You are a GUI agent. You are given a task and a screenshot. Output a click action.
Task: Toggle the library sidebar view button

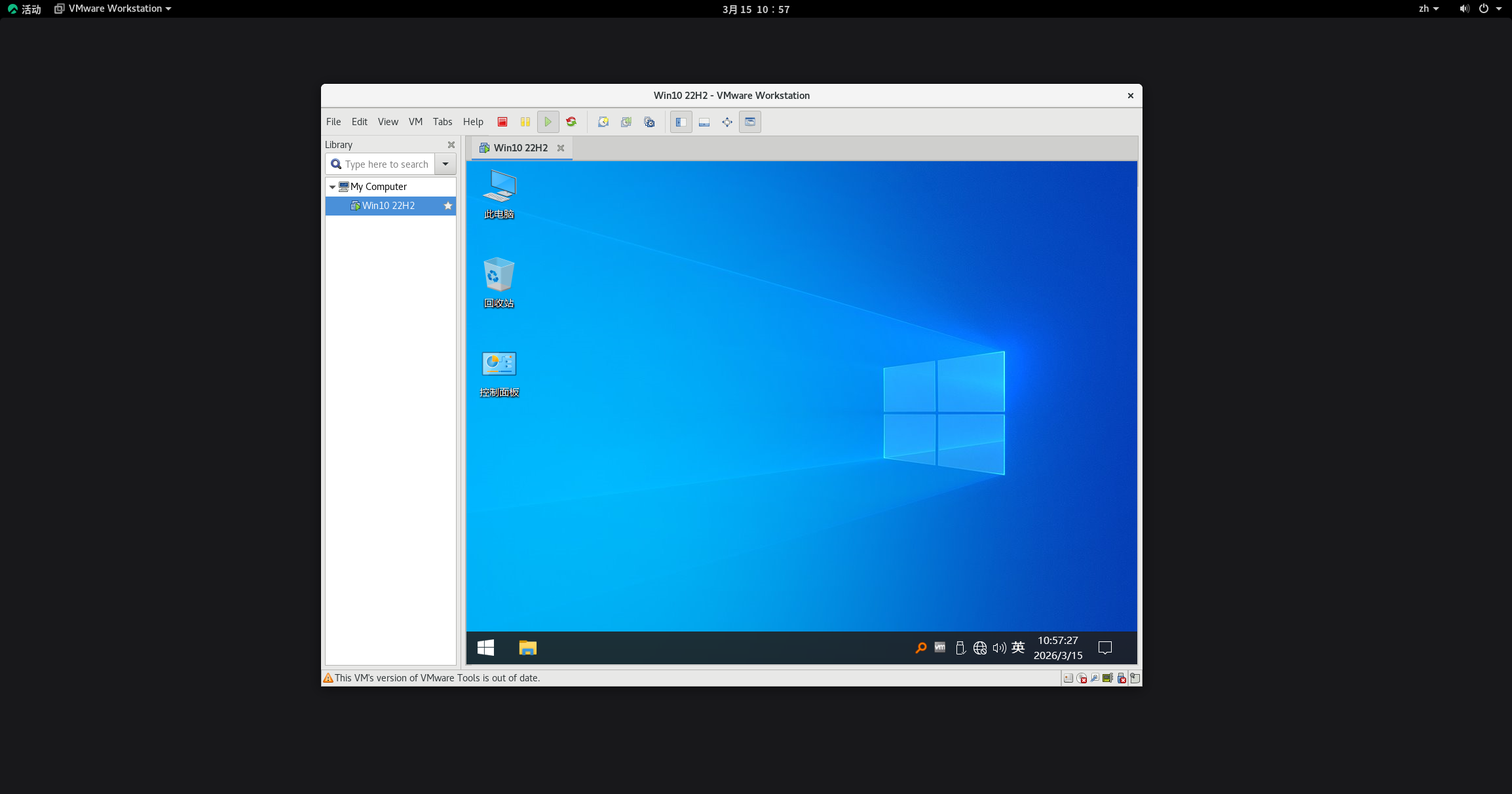tap(681, 122)
